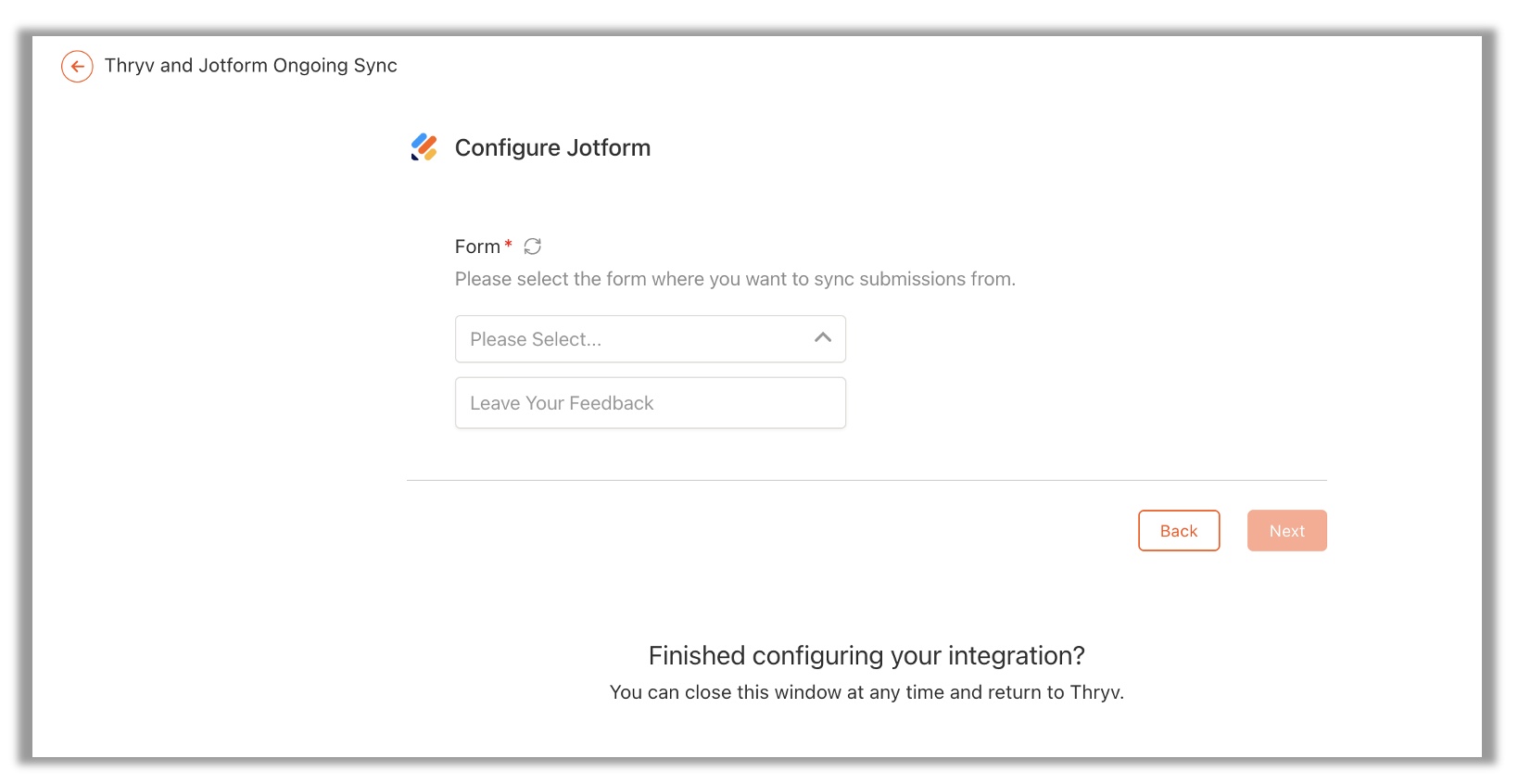Image resolution: width=1518 pixels, height=784 pixels.
Task: Click the circled back arrow icon
Action: point(77,66)
